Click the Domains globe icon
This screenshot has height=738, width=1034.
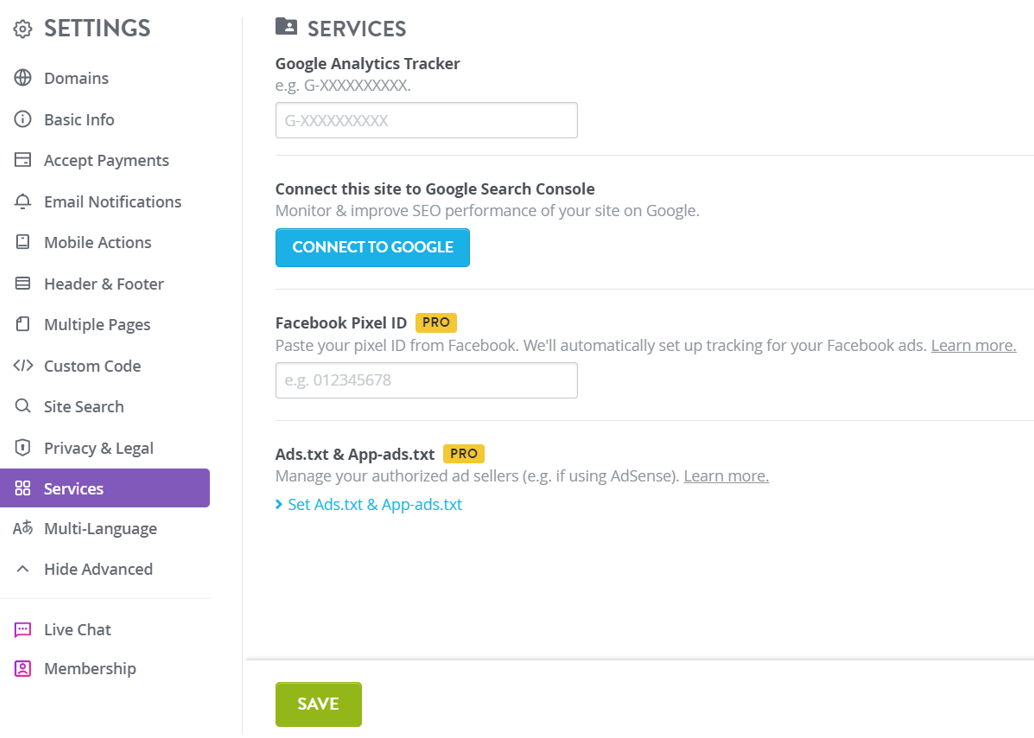23,78
